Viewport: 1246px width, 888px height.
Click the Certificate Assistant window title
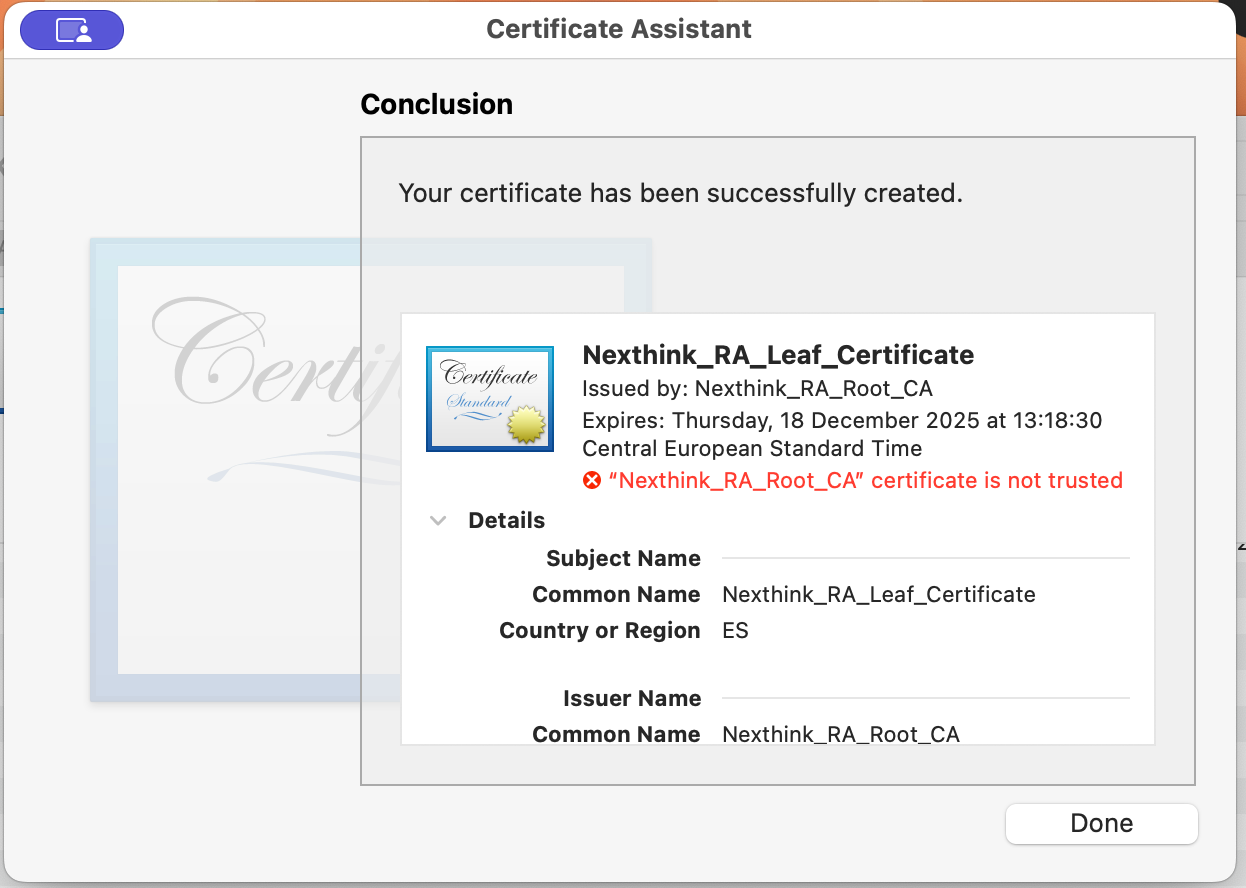tap(618, 29)
